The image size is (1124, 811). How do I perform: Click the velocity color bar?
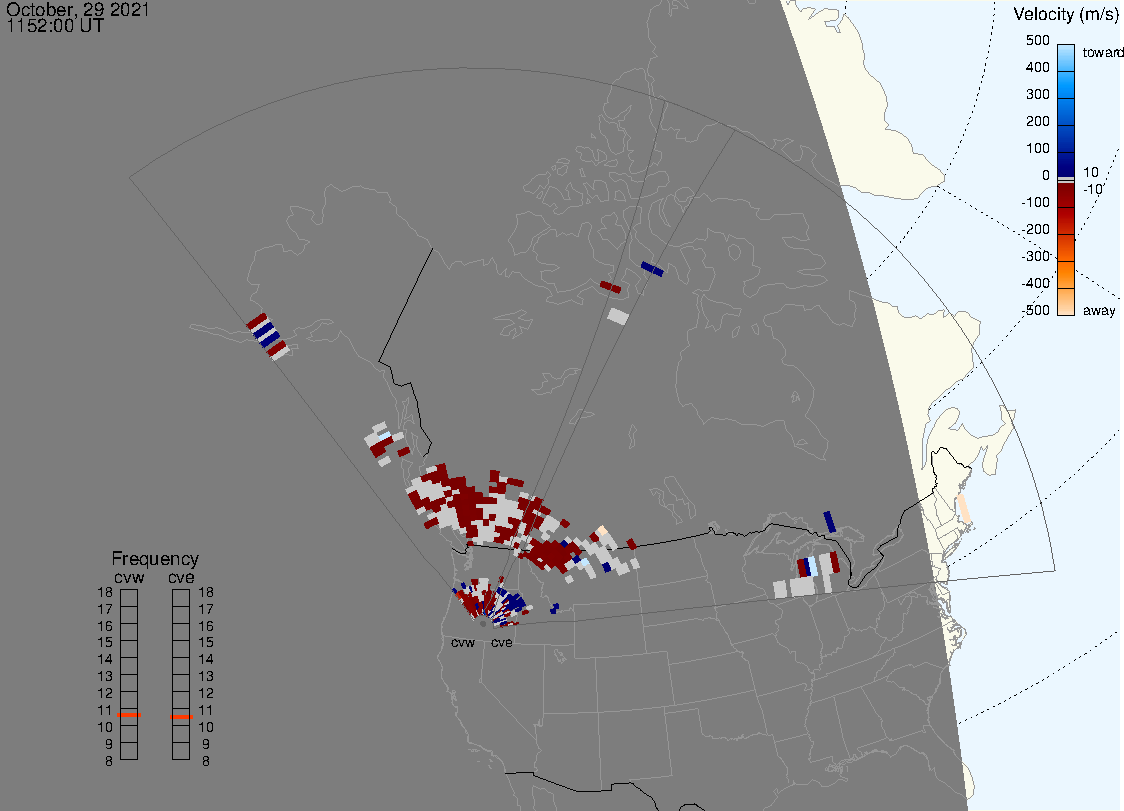pos(1066,180)
